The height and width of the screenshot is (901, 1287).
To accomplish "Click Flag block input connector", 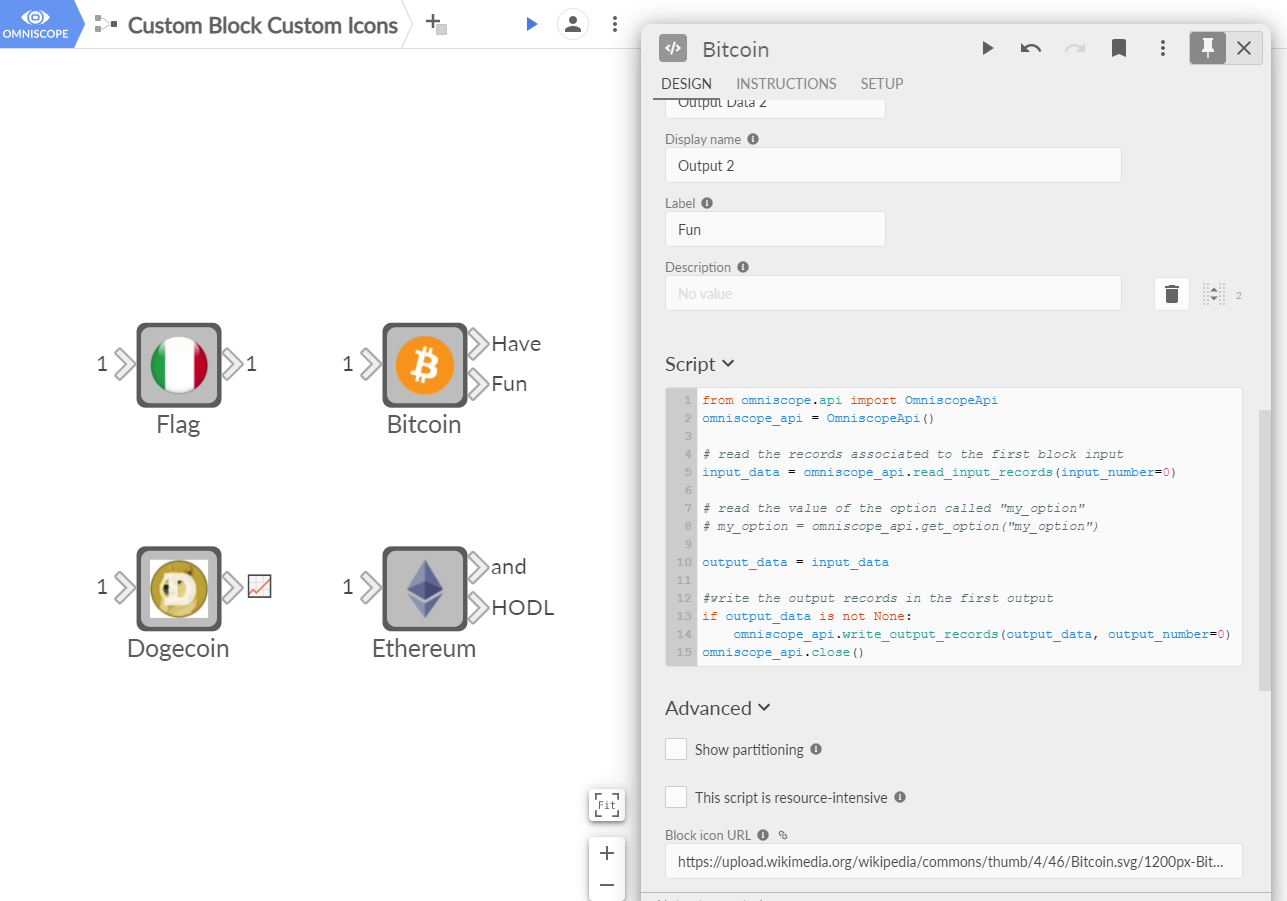I will tap(124, 365).
